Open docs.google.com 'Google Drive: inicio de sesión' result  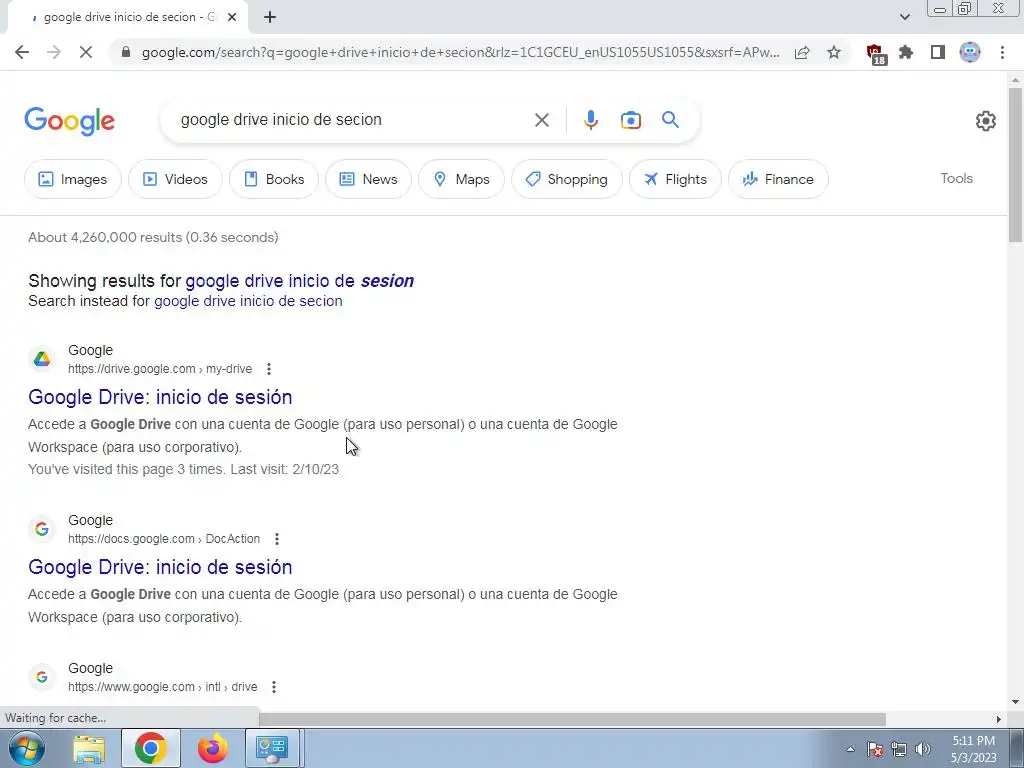point(160,567)
